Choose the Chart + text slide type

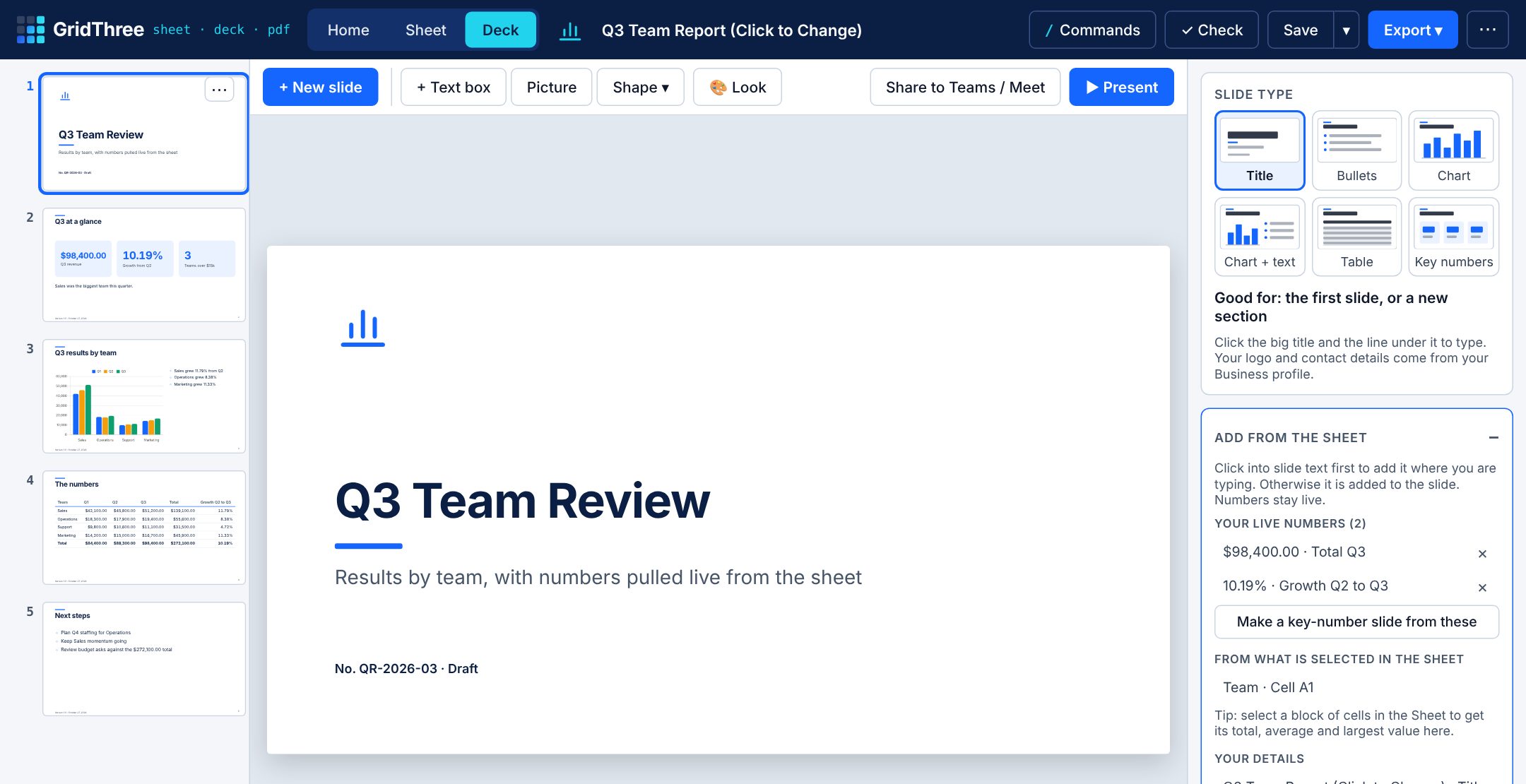coord(1259,237)
